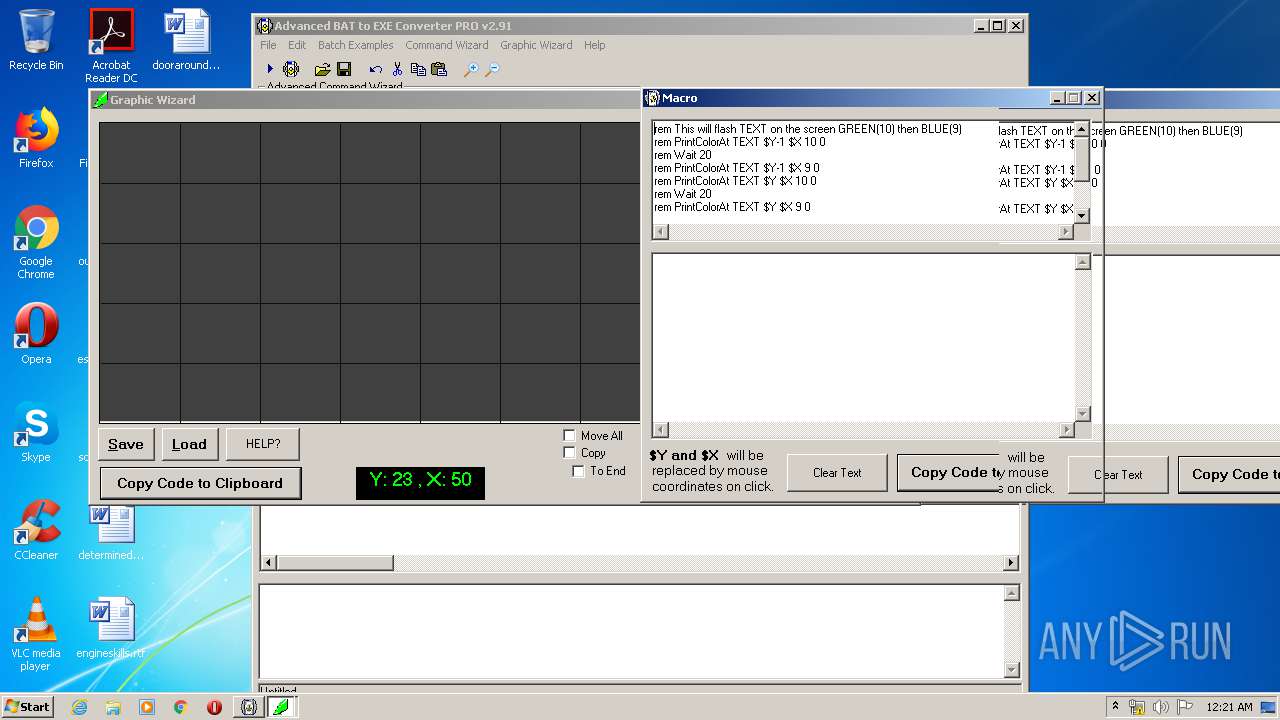This screenshot has width=1280, height=720.
Task: Open the Acrobat Reader DC desktop icon
Action: 111,46
